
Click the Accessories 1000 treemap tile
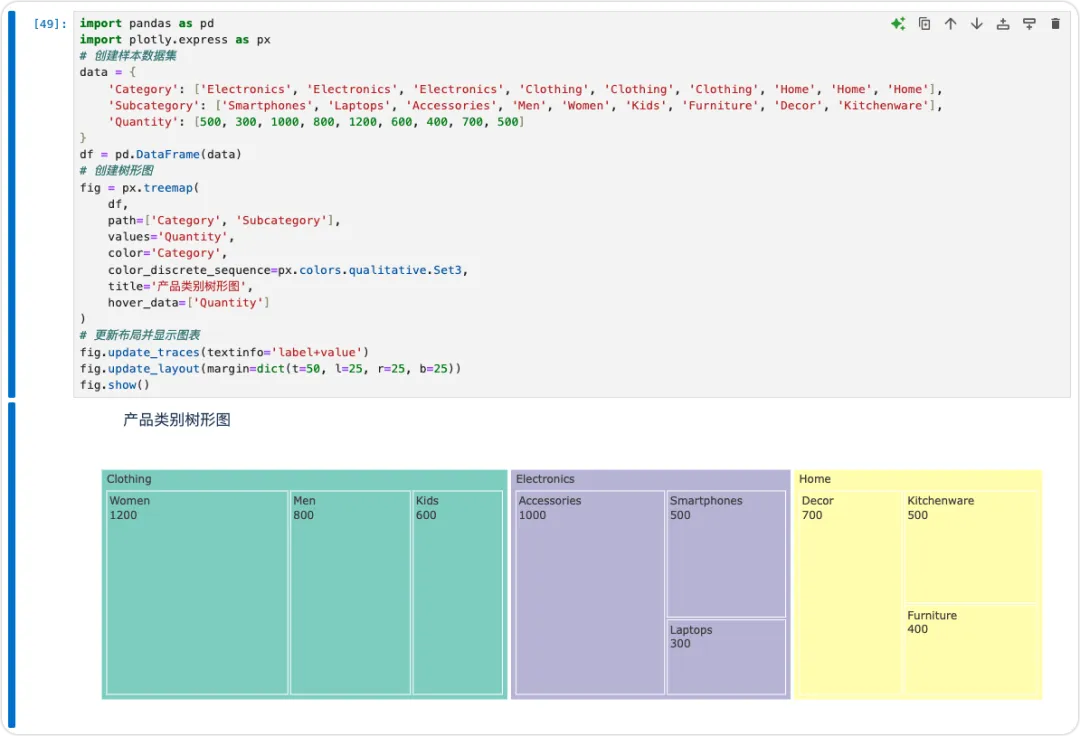(590, 592)
